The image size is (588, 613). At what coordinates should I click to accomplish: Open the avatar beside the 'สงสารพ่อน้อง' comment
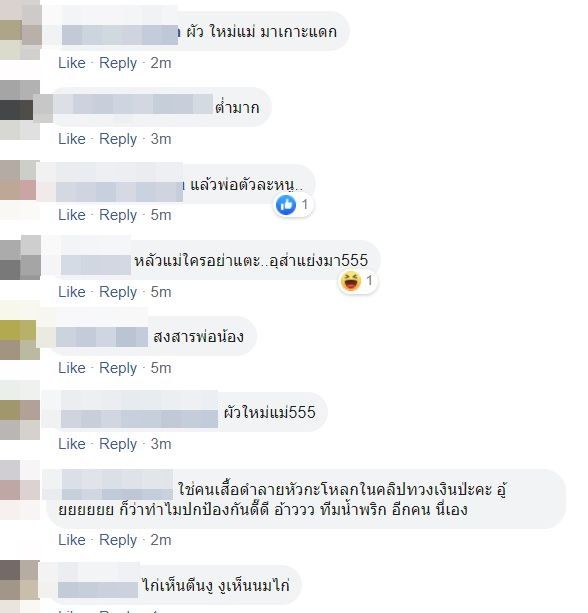tap(20, 339)
